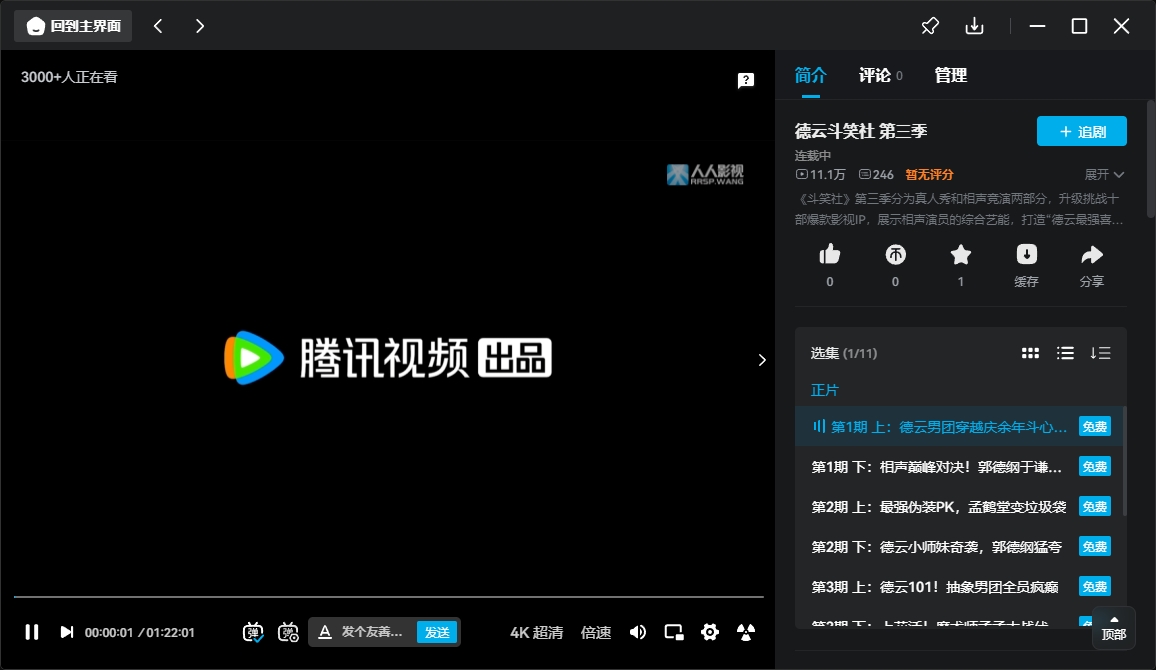The height and width of the screenshot is (670, 1156).
Task: Seek on the video progress bar
Action: point(389,596)
